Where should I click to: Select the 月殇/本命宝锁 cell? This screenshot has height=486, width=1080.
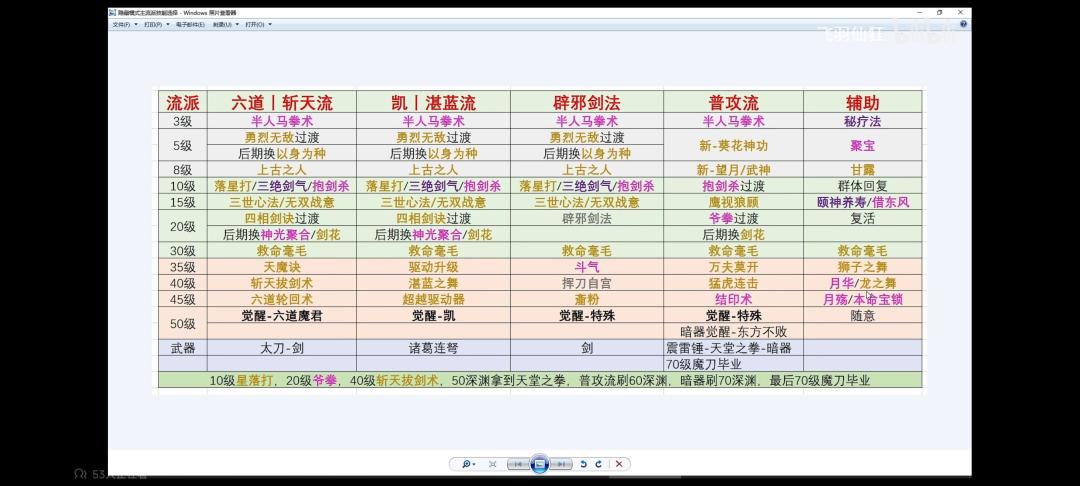point(862,299)
